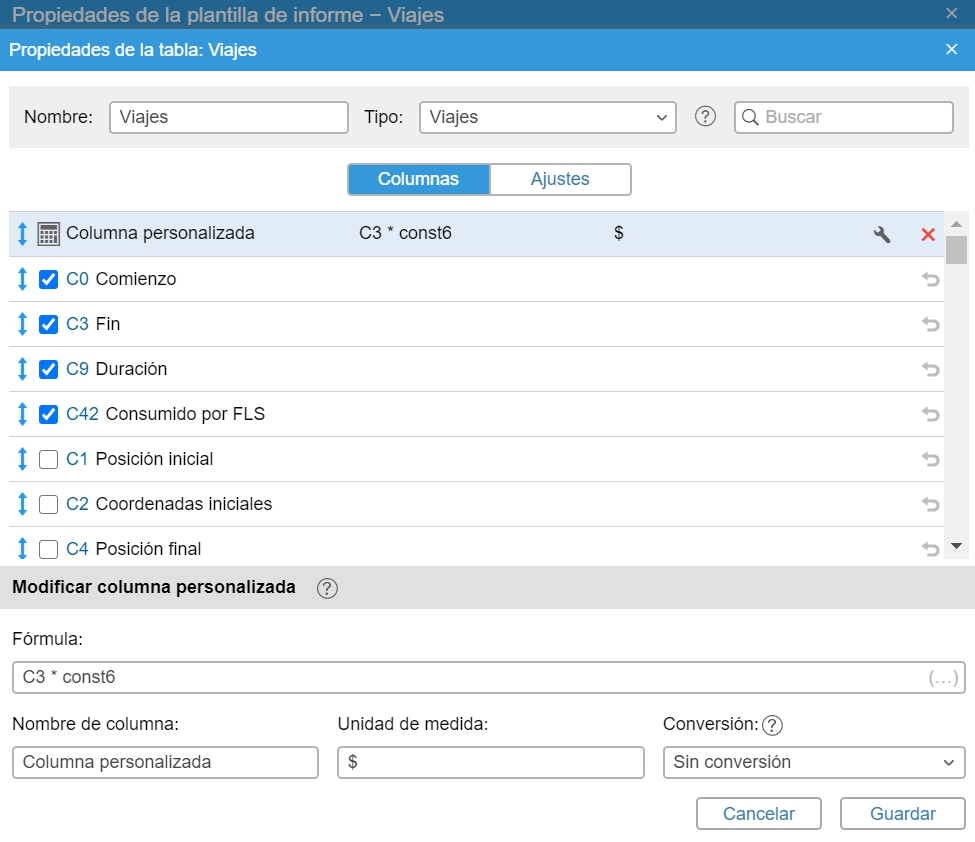Disable the C42 Consumido por FLS checkbox
Image resolution: width=975 pixels, height=842 pixels.
click(48, 414)
